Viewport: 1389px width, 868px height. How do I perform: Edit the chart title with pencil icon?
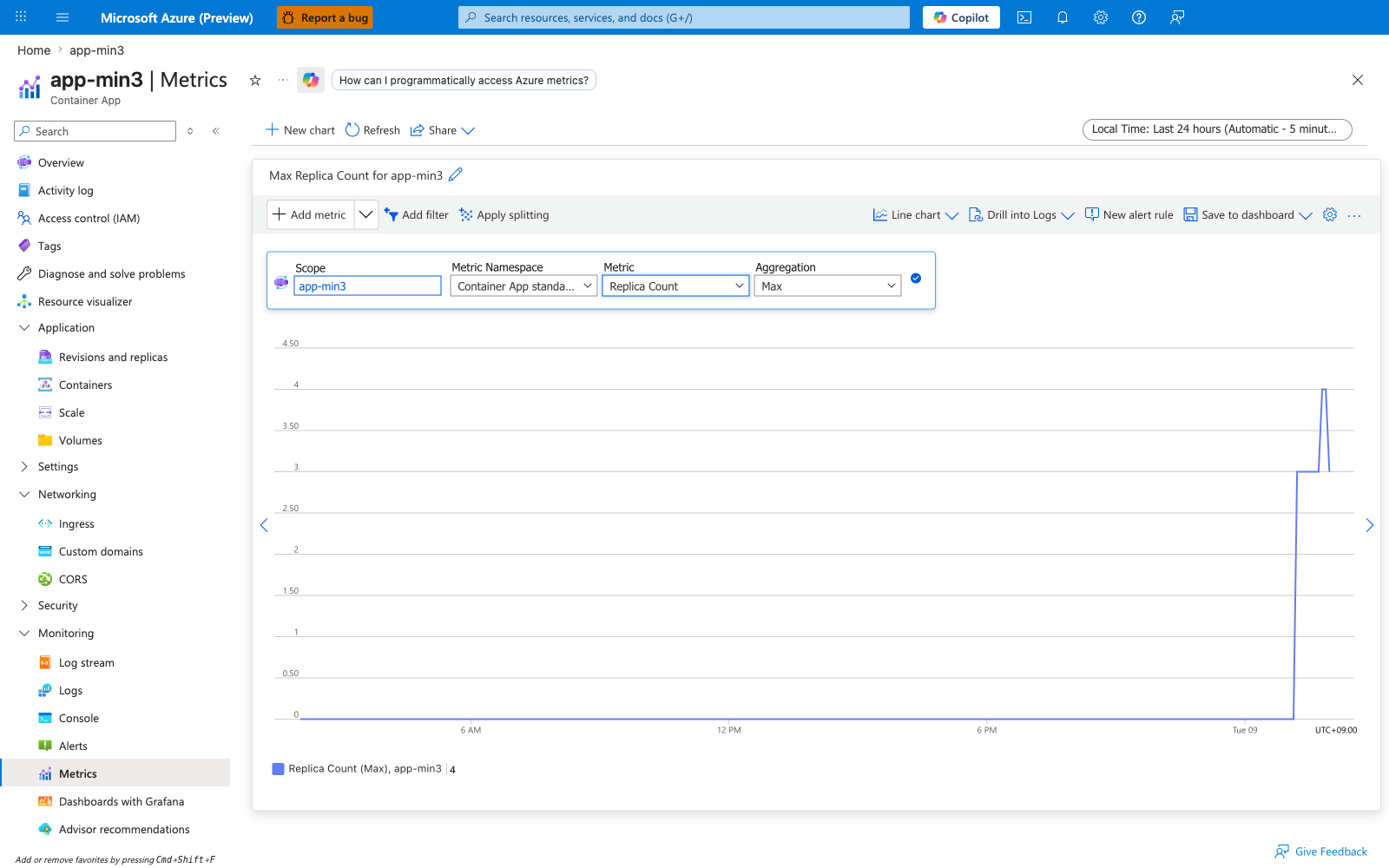[x=456, y=174]
